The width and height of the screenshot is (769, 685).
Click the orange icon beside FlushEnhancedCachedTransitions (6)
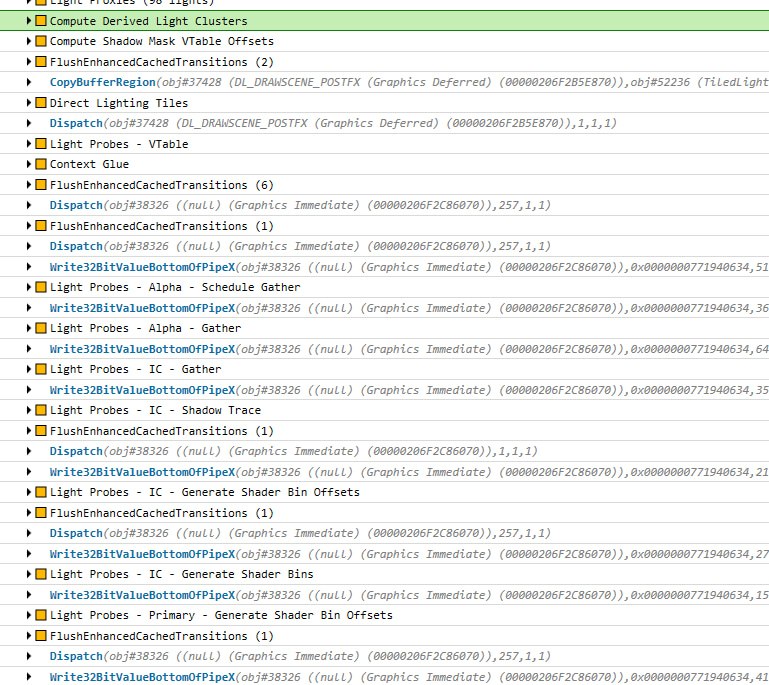coord(41,184)
